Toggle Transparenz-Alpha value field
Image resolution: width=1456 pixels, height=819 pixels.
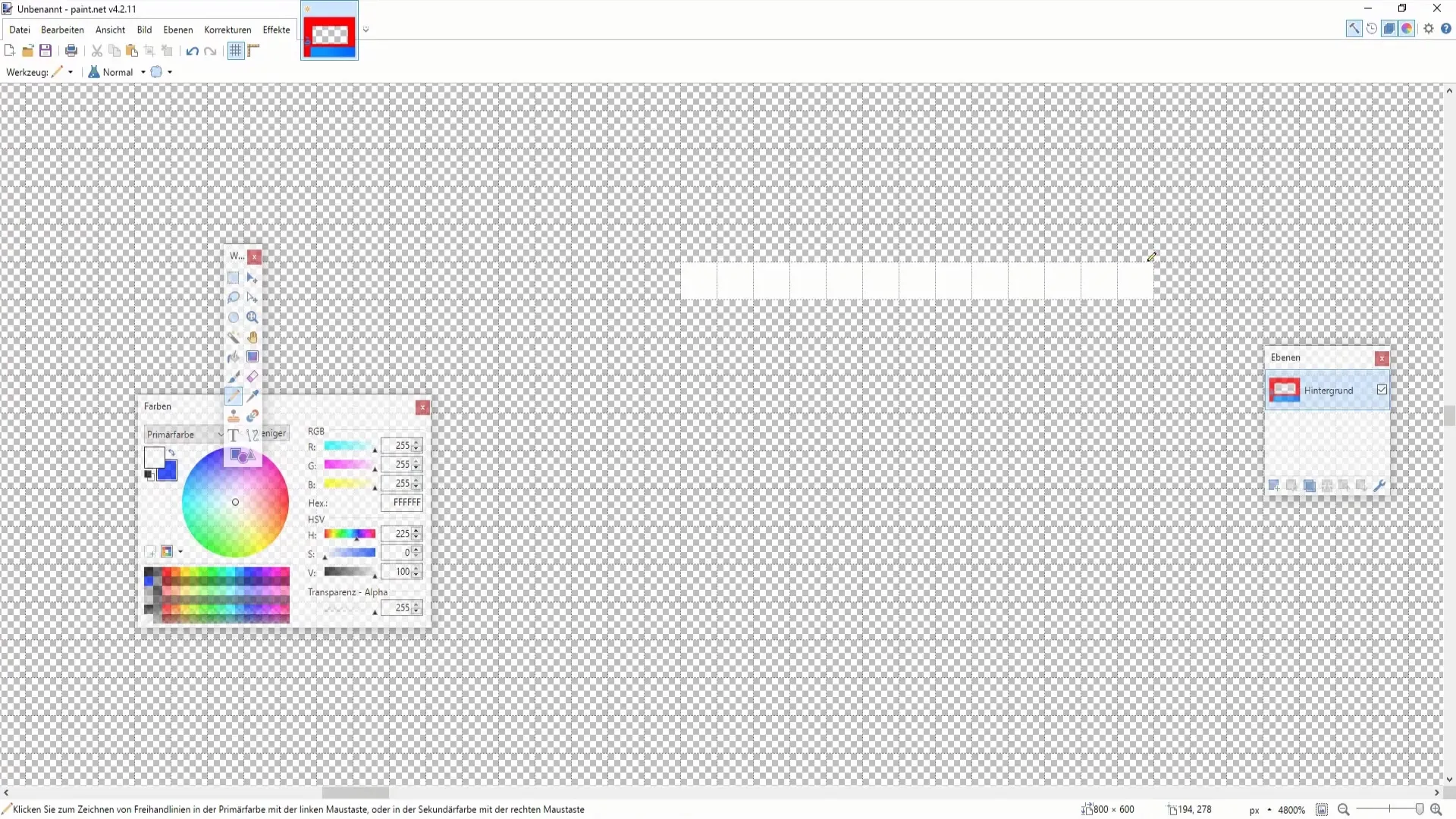tap(399, 608)
